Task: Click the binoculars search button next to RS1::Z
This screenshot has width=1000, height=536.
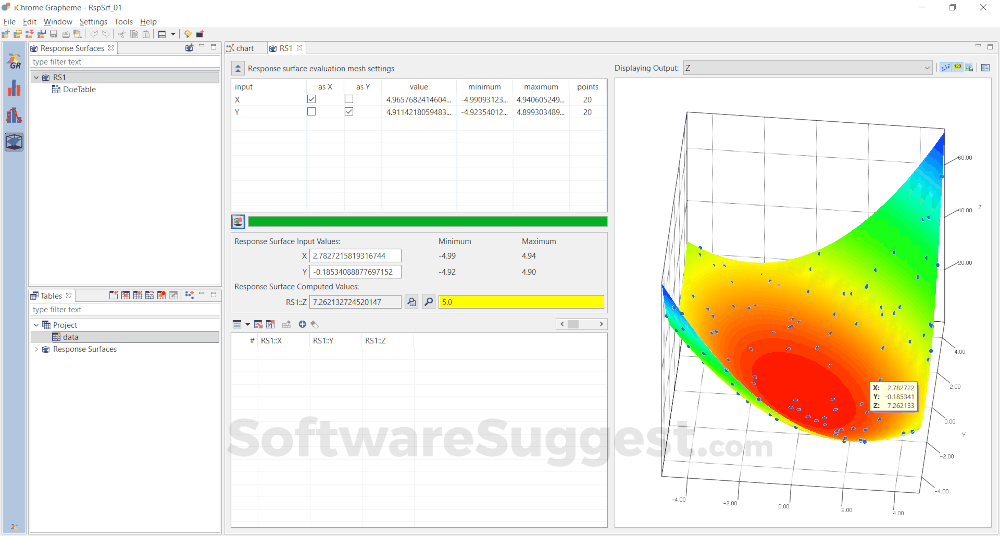Action: [x=411, y=302]
